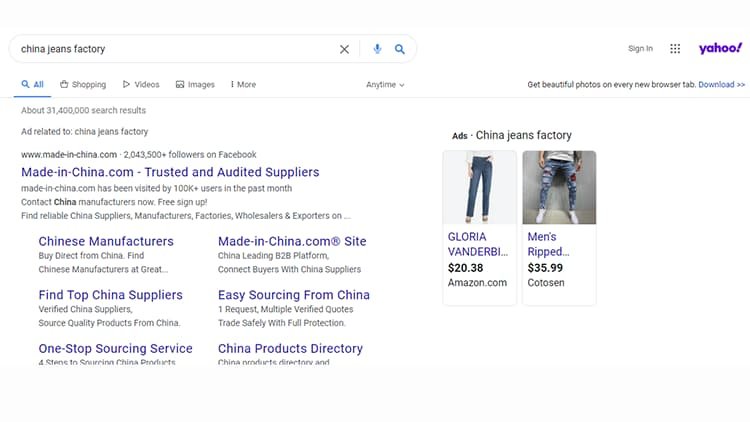Open the China Products Directory sitelink

pyautogui.click(x=290, y=348)
